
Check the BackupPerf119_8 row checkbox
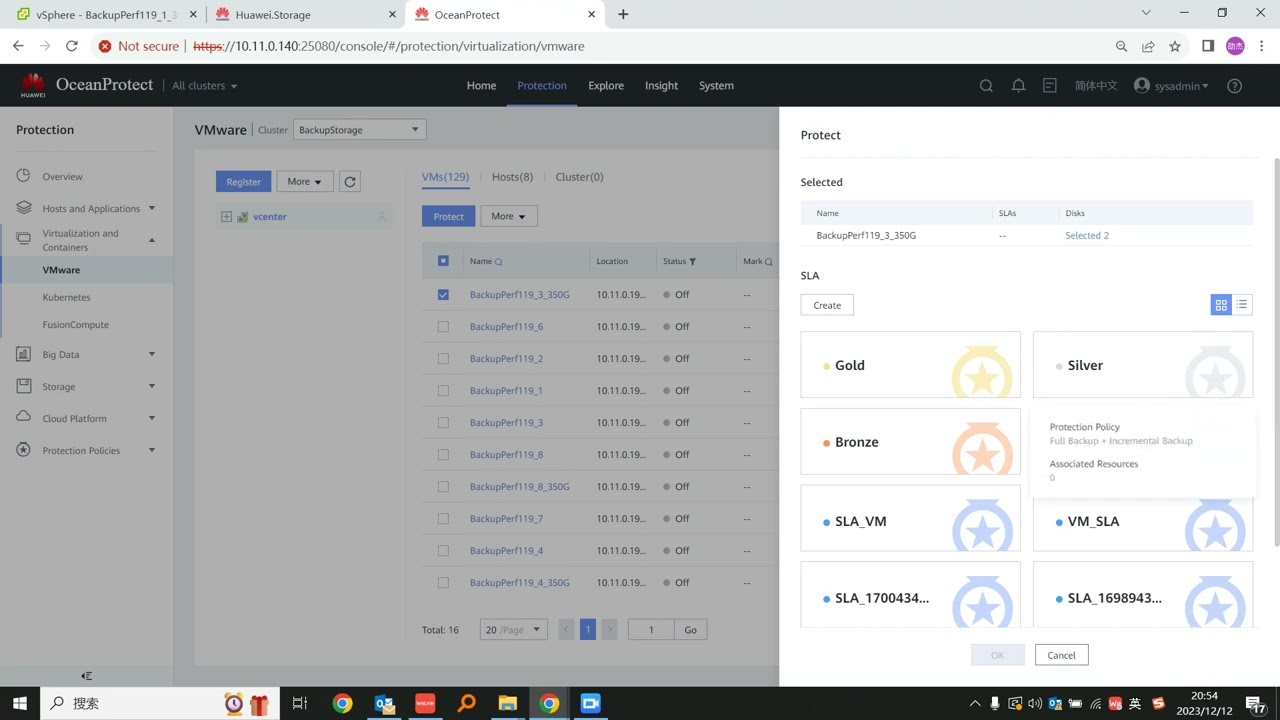pyautogui.click(x=443, y=455)
